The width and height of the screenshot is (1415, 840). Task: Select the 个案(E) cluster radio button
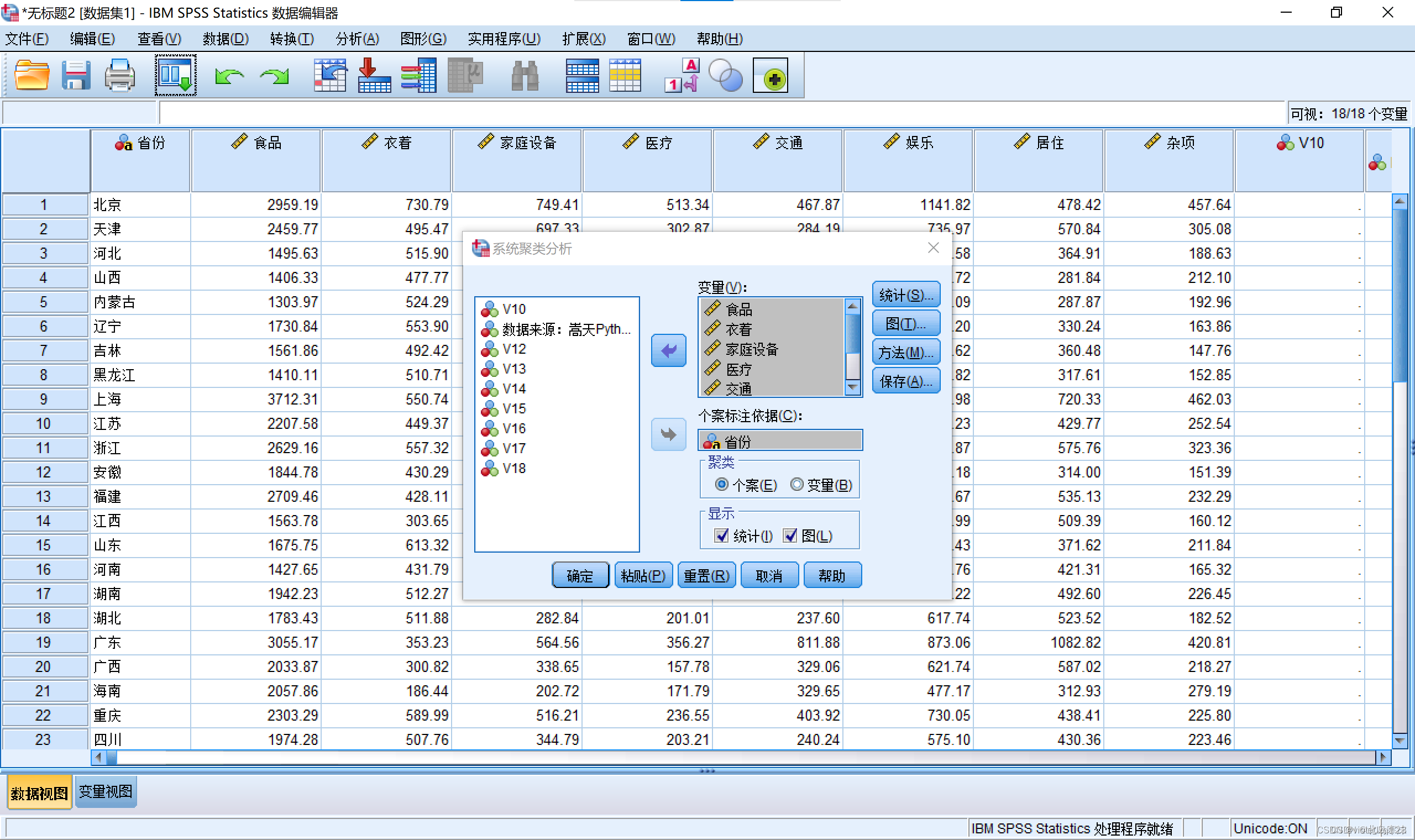point(722,485)
